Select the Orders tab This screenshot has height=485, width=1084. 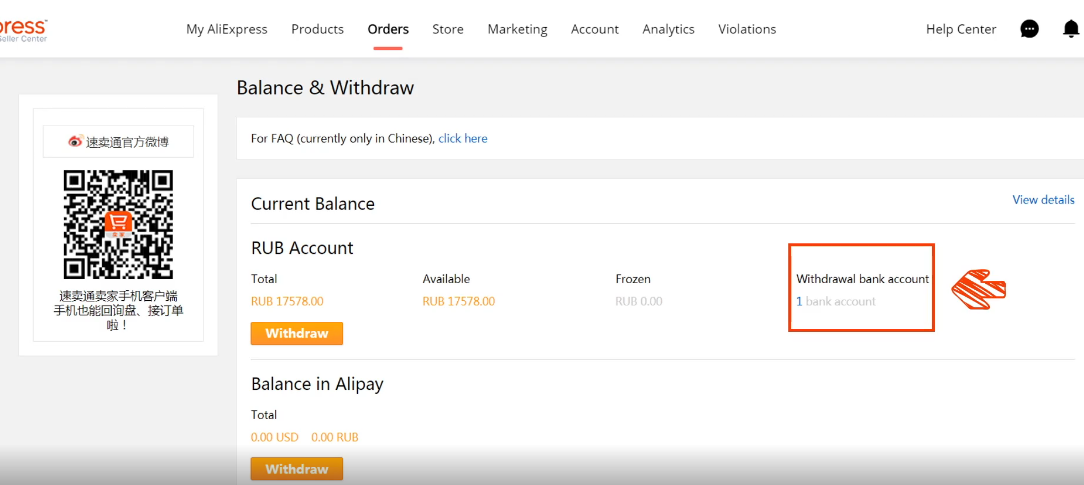click(x=388, y=29)
